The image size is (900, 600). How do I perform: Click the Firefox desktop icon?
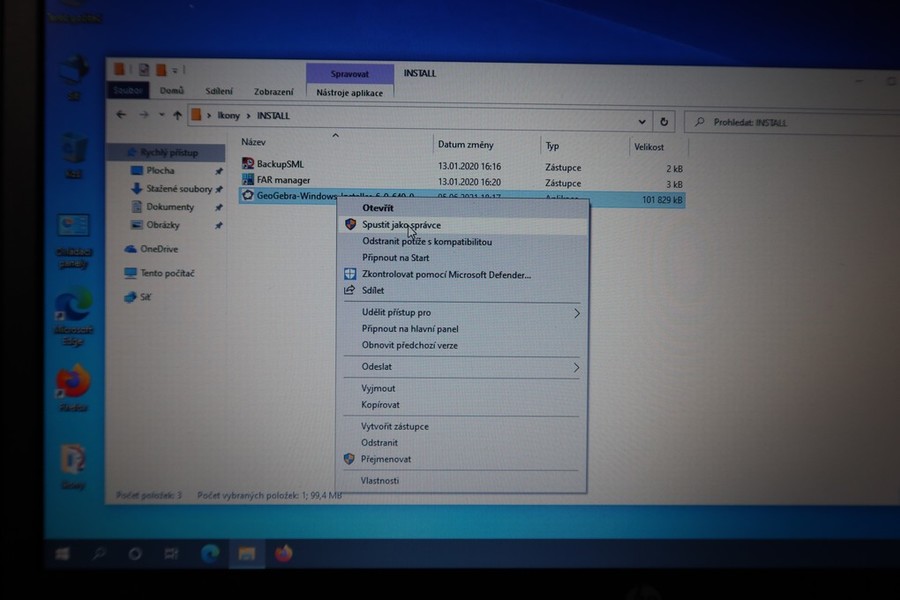coord(73,388)
